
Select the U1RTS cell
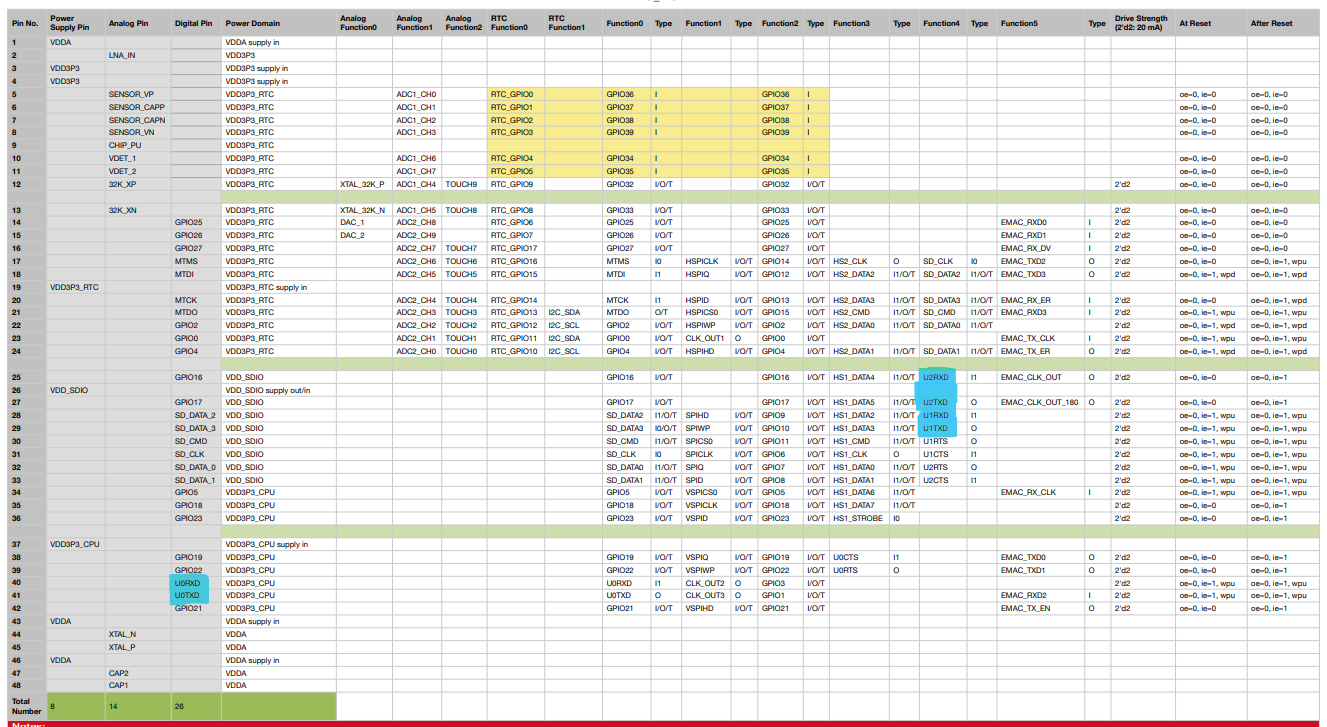click(x=944, y=441)
